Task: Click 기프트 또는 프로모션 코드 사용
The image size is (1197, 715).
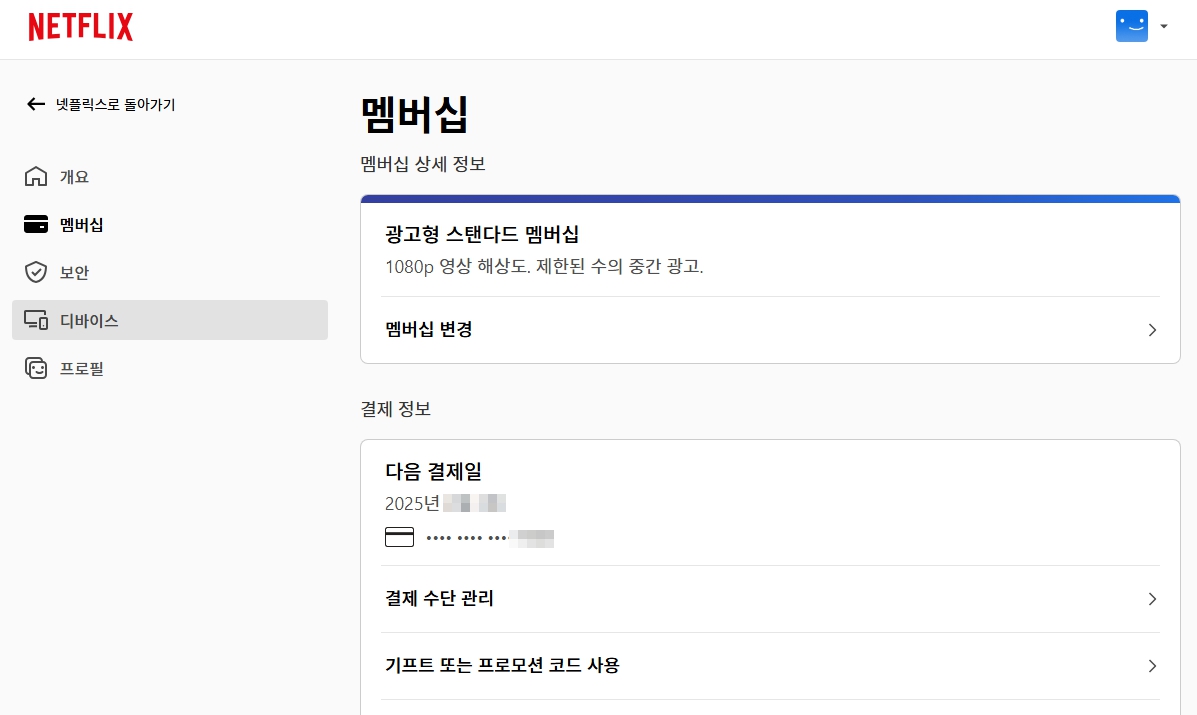Action: tap(503, 665)
